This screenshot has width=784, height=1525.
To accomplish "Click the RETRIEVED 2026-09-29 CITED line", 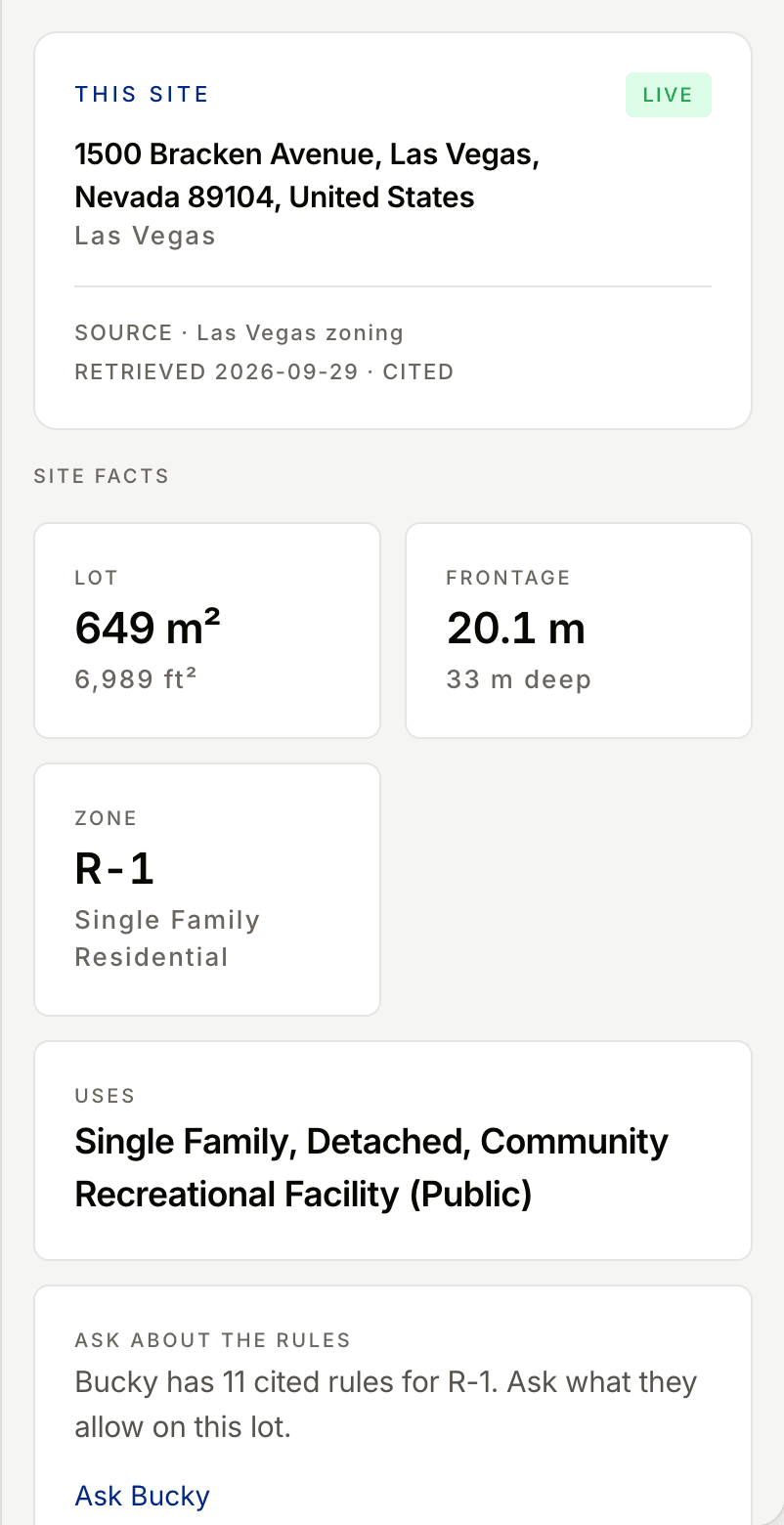I will [x=264, y=371].
